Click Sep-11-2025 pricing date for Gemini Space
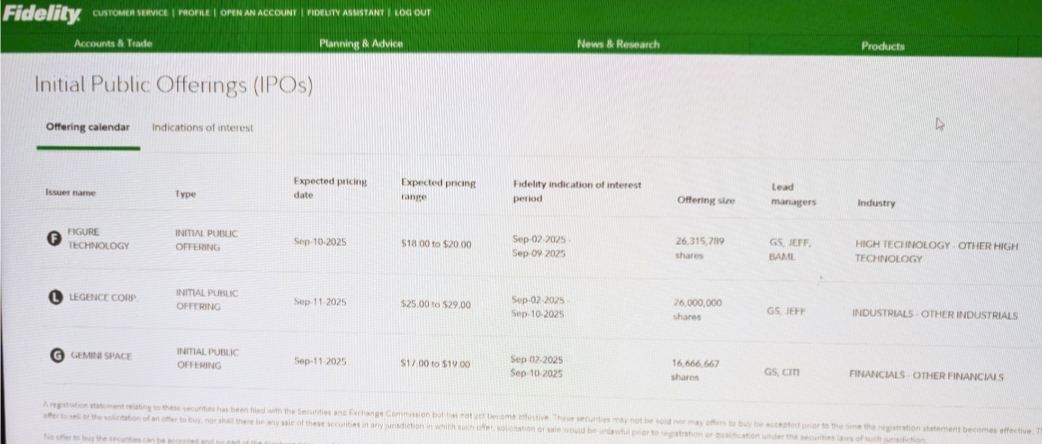Viewport: 1042px width, 444px height. [x=320, y=362]
